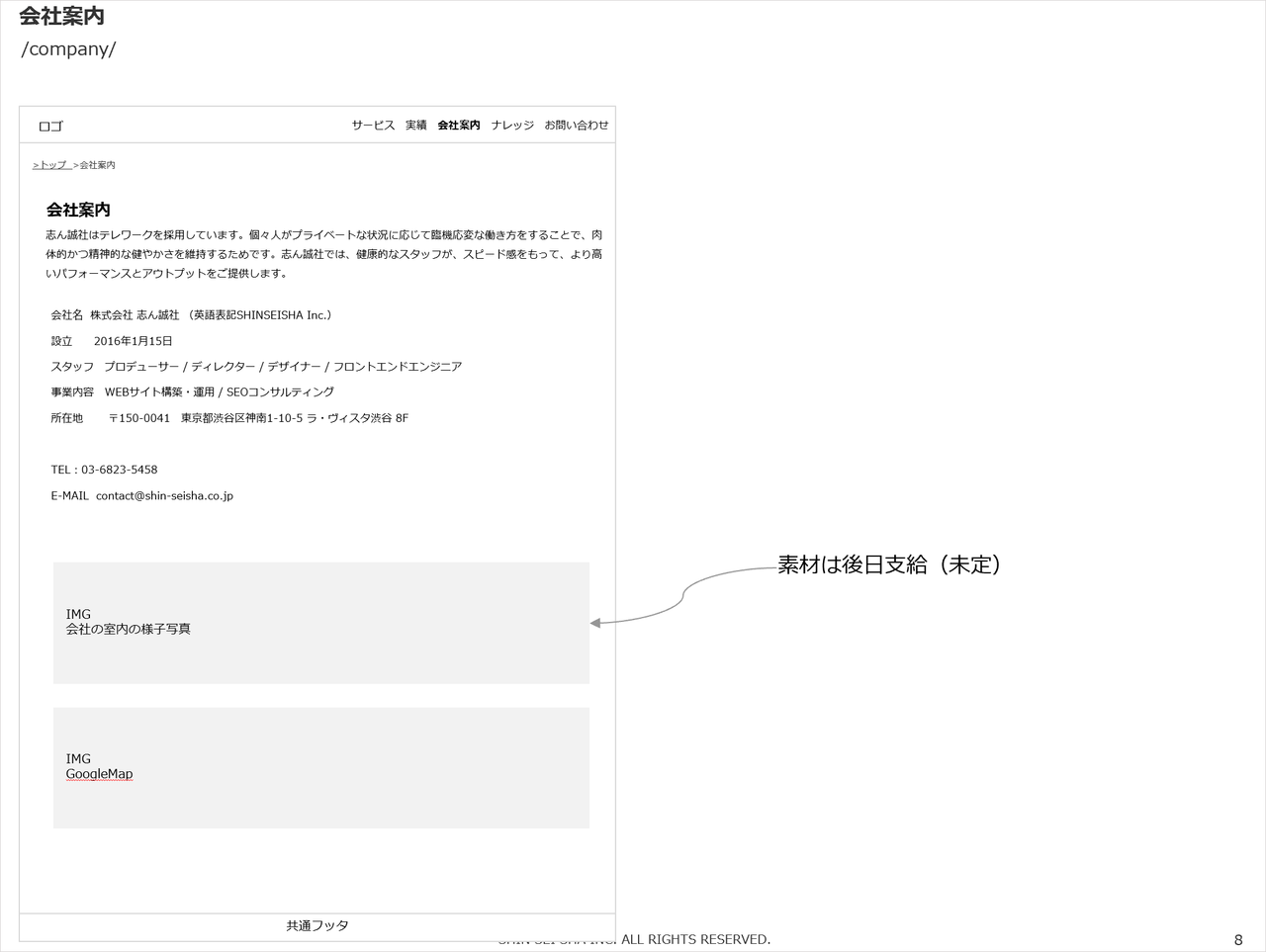Viewport: 1266px width, 952px height.
Task: Open the お問い合わせ navigation item
Action: tap(577, 126)
